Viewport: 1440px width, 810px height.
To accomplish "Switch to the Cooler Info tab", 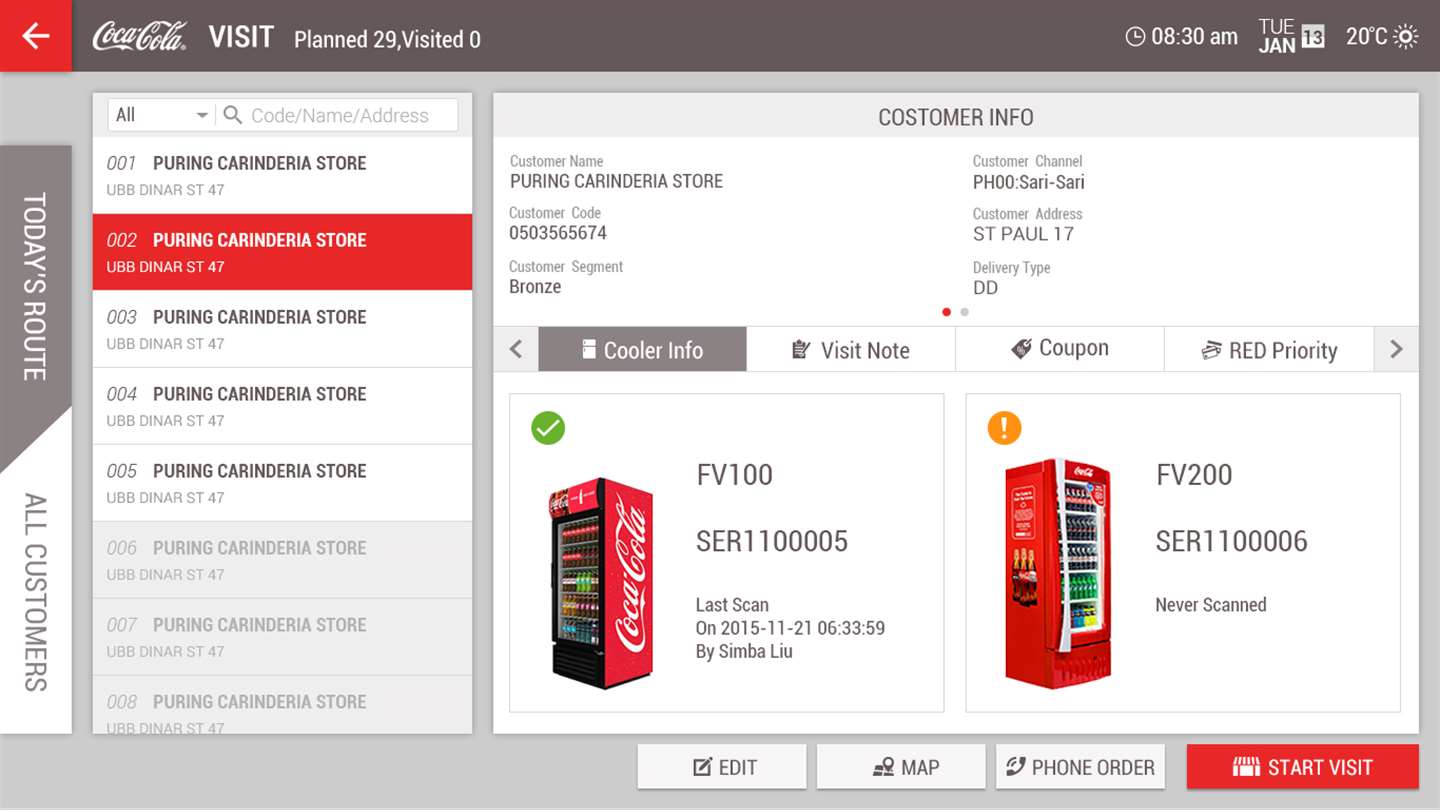I will point(642,349).
